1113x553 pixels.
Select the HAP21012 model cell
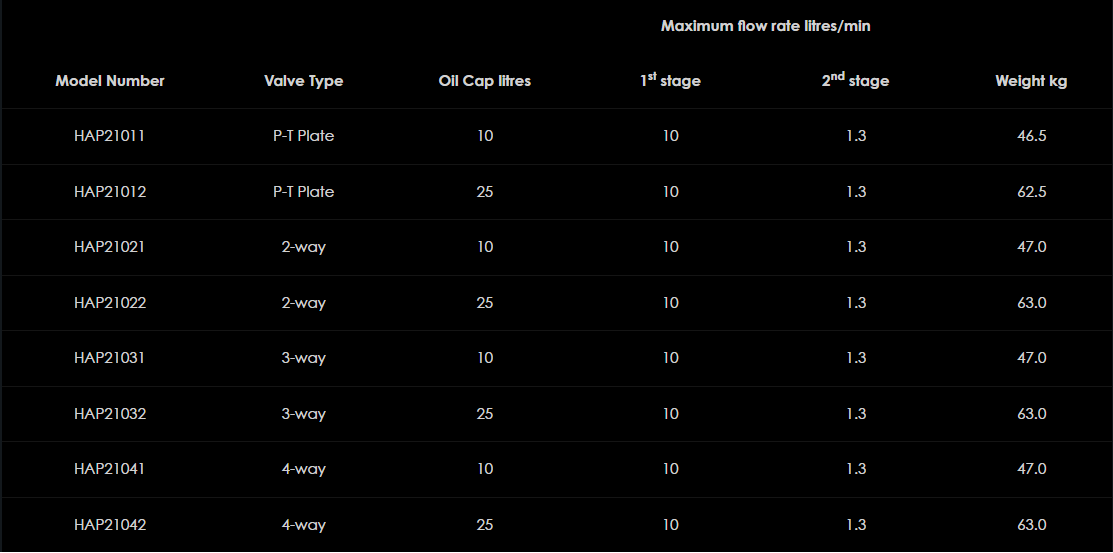tap(110, 192)
